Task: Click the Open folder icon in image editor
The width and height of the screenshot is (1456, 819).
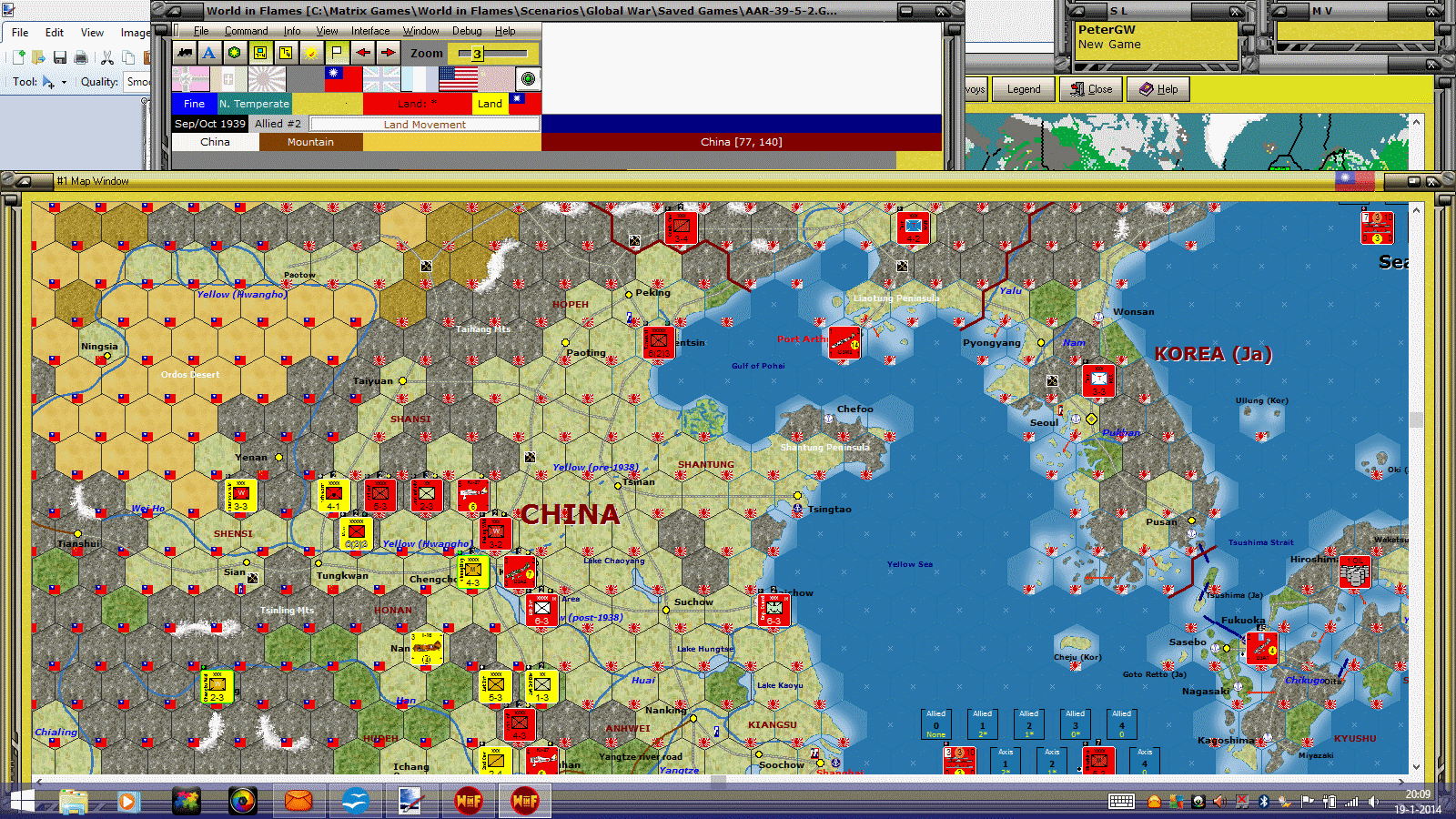Action: pos(38,57)
